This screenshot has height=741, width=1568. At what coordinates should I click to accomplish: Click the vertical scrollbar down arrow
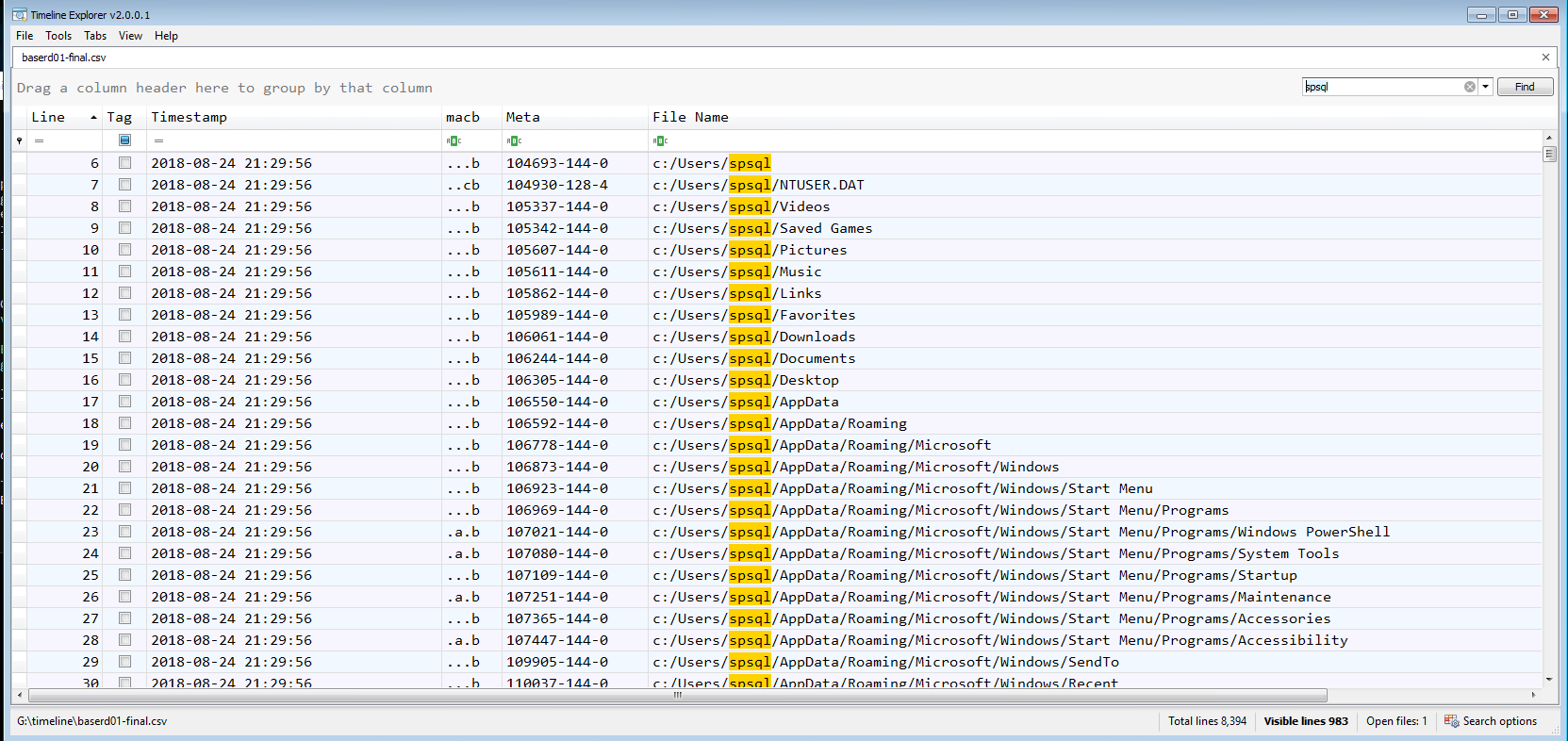click(x=1549, y=679)
